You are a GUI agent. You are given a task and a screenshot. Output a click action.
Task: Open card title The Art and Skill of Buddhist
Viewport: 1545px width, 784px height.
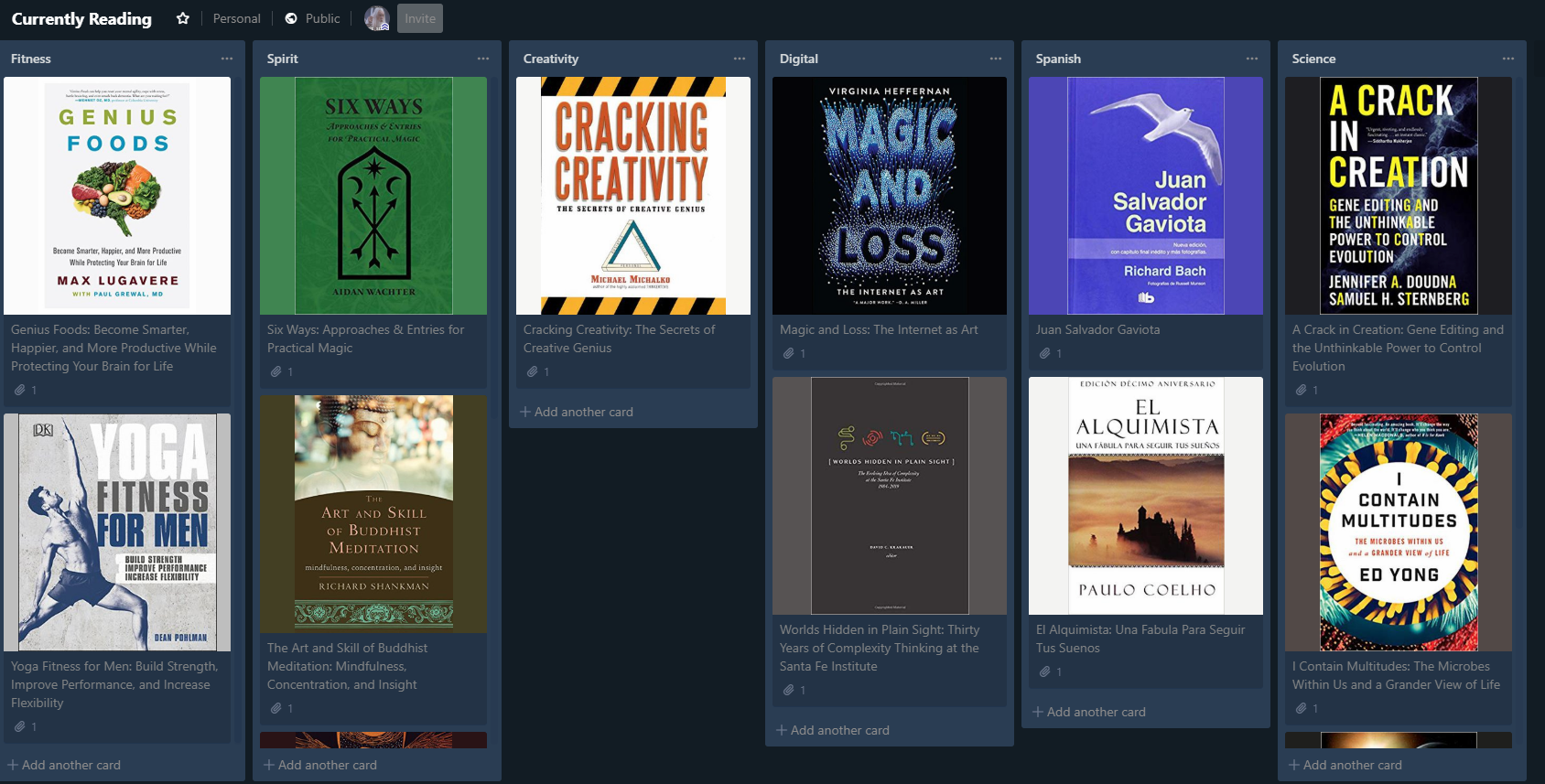(x=347, y=666)
